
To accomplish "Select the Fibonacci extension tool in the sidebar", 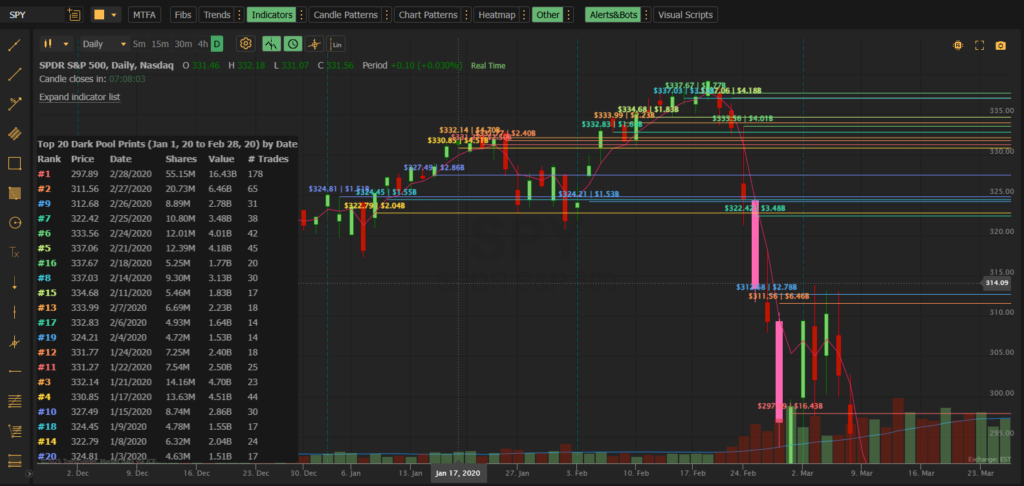I will point(14,430).
